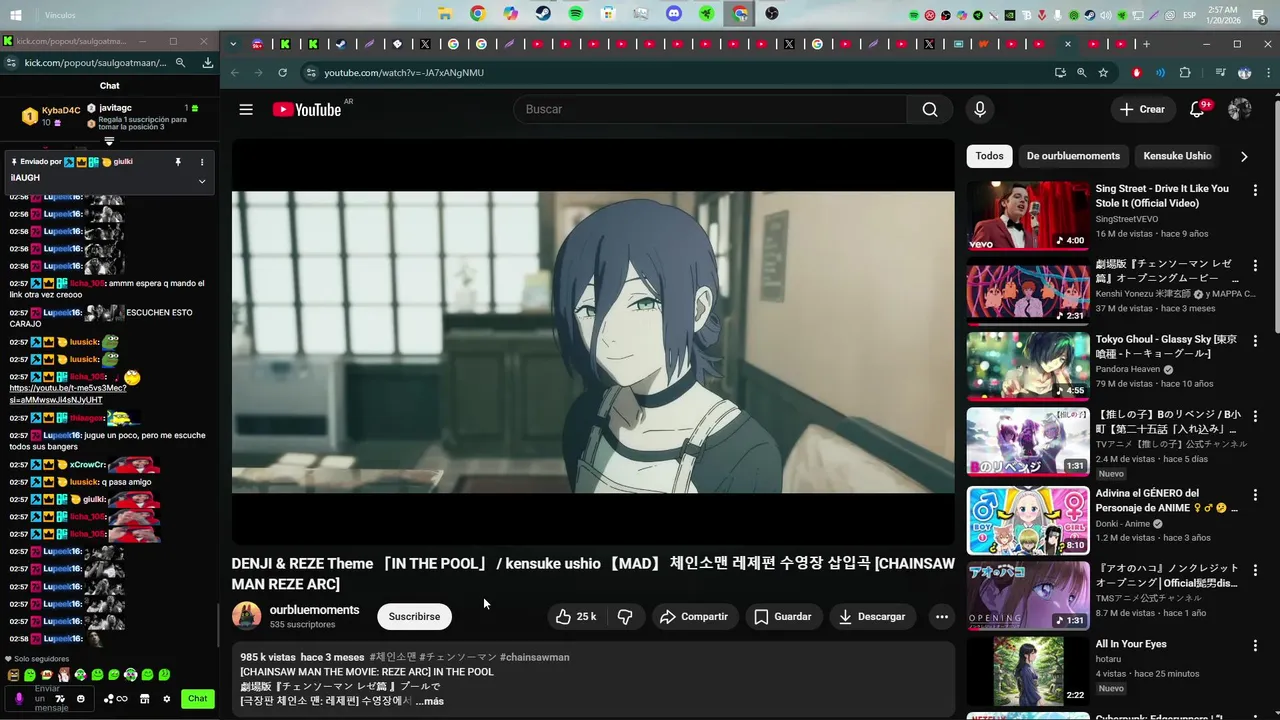Select the Todos filter chip

tap(989, 156)
